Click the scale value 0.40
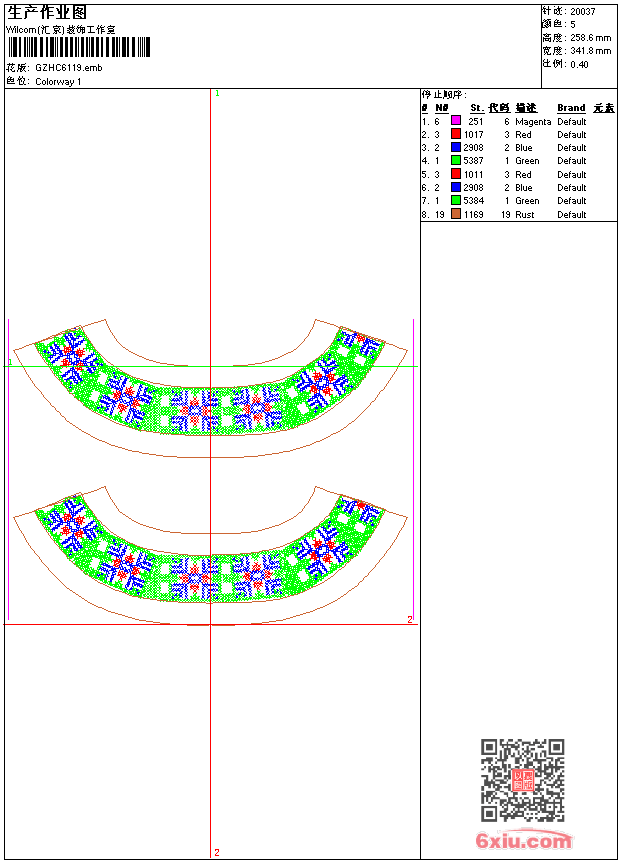The height and width of the screenshot is (860, 620). (579, 65)
